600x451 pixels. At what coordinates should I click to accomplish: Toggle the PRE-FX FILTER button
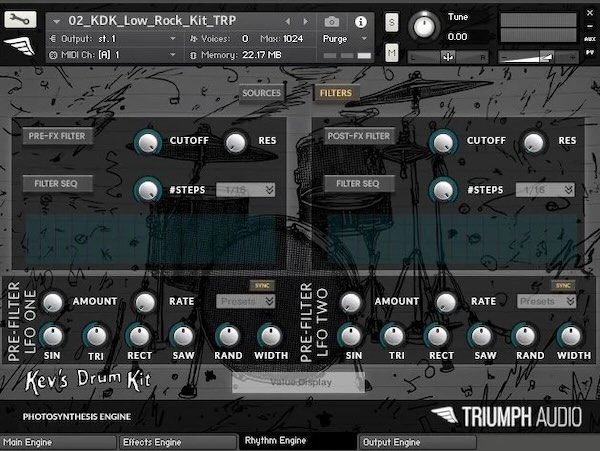pos(57,136)
